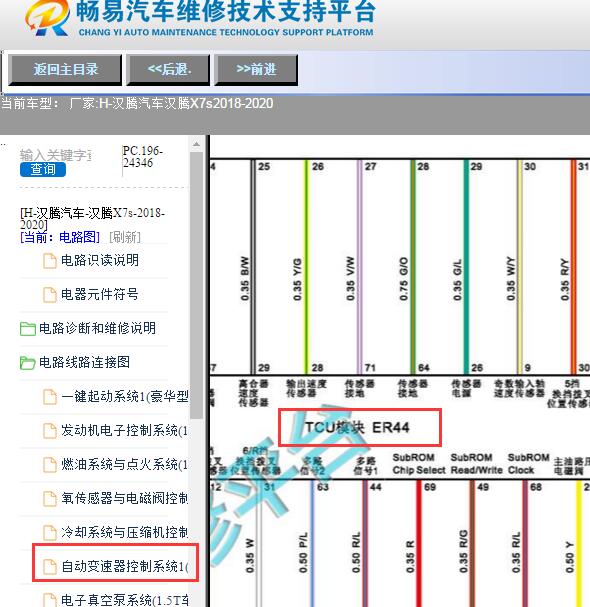This screenshot has height=607, width=590.
Task: Open 冷却系统与压缩机控制 diagram
Action: point(124,532)
